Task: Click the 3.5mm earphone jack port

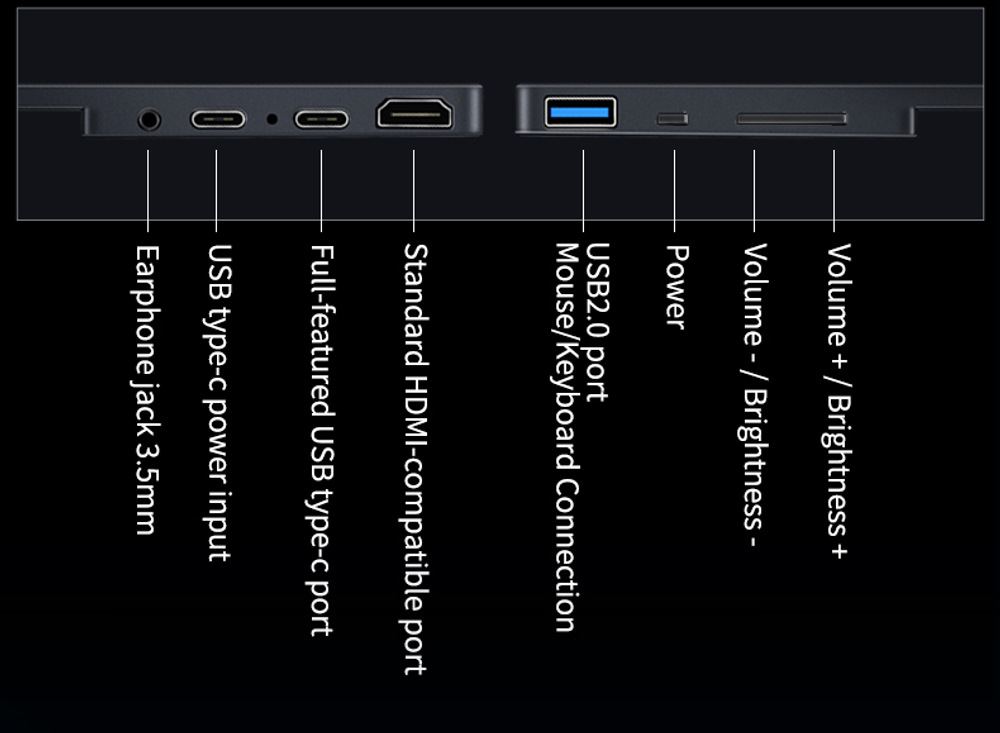Action: 149,119
